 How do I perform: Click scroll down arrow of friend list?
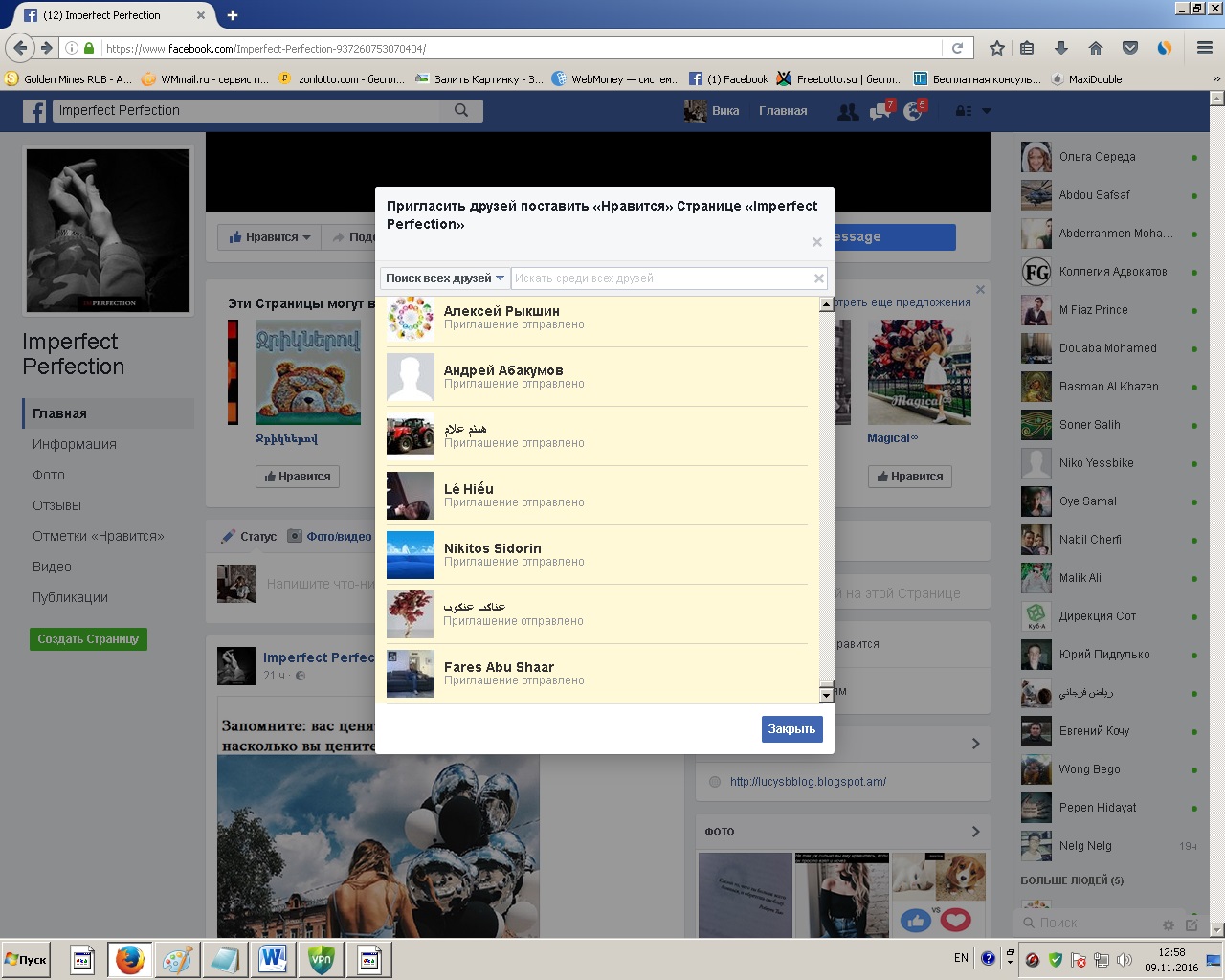(x=827, y=695)
